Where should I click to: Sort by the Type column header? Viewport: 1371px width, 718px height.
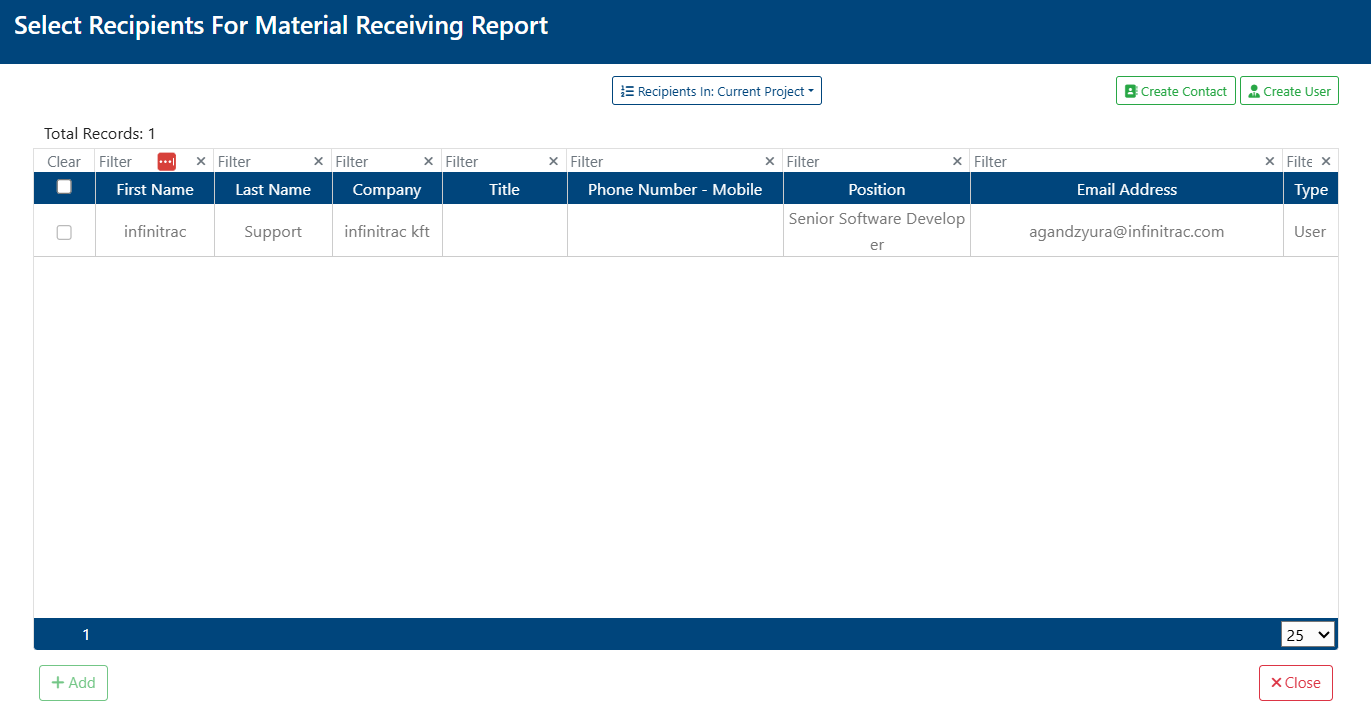point(1311,189)
